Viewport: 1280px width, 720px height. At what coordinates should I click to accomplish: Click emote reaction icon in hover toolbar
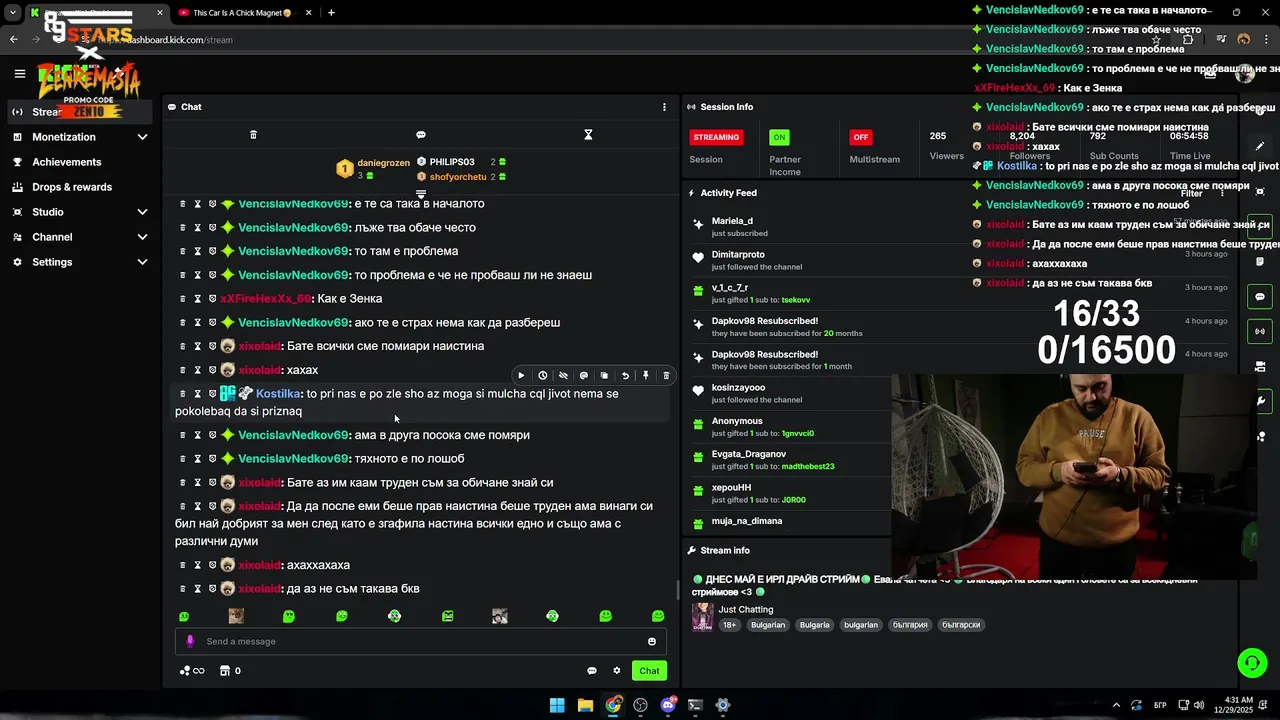point(584,376)
